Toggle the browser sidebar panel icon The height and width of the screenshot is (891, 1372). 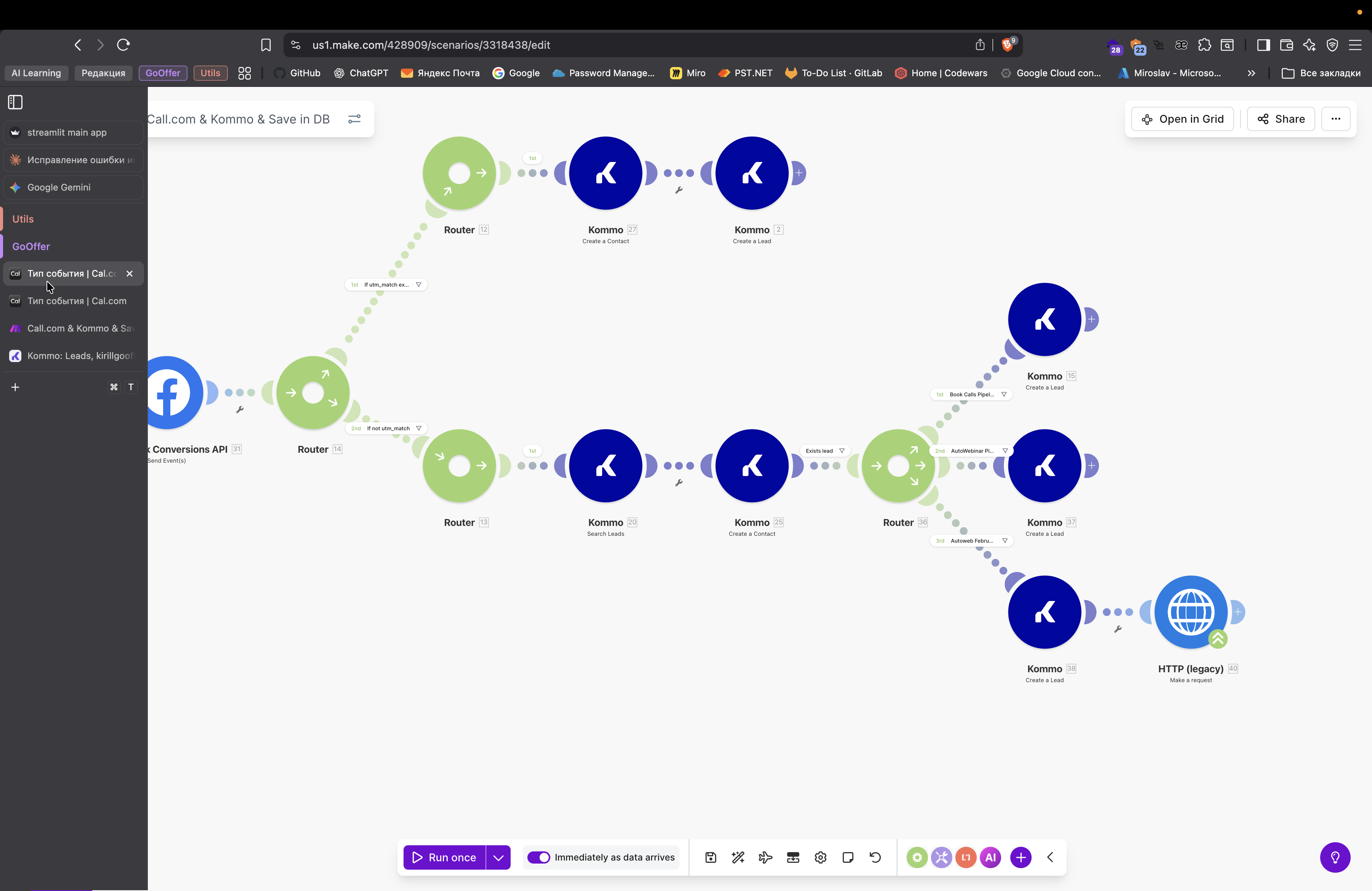[x=1263, y=45]
